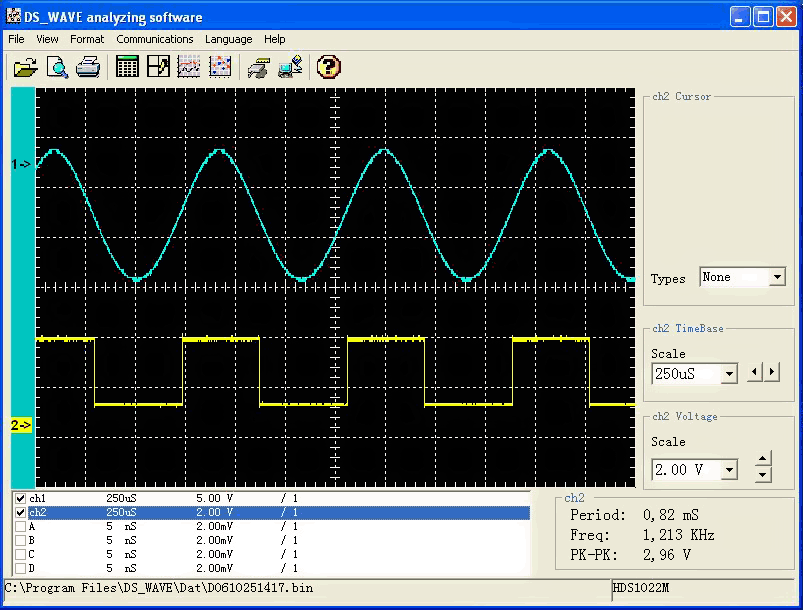Screen dimensions: 803x610
Task: Uncheck the ch1 channel checkbox
Action: tap(20, 498)
